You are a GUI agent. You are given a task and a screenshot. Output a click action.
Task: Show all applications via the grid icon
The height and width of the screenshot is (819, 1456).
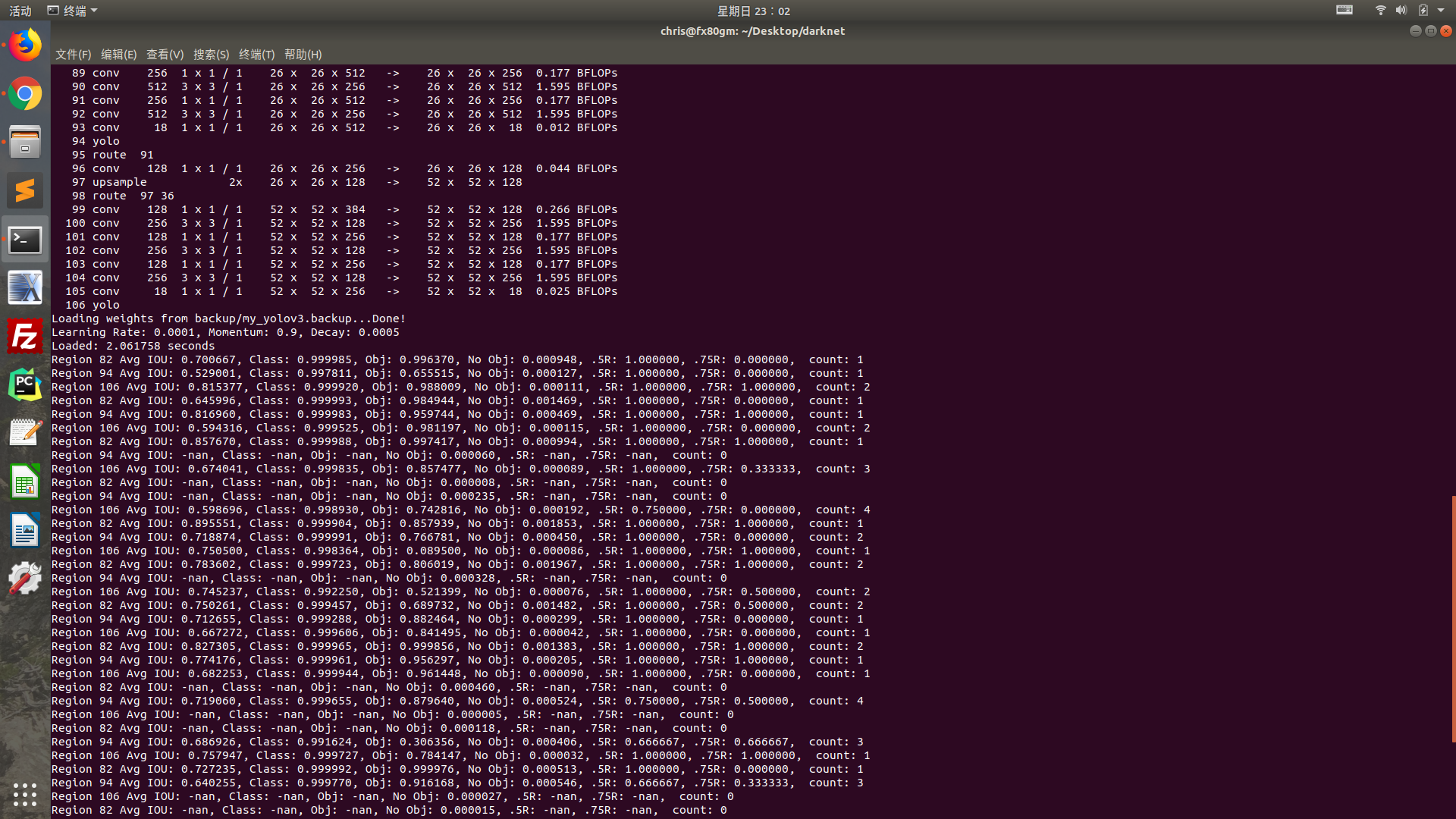coord(25,795)
